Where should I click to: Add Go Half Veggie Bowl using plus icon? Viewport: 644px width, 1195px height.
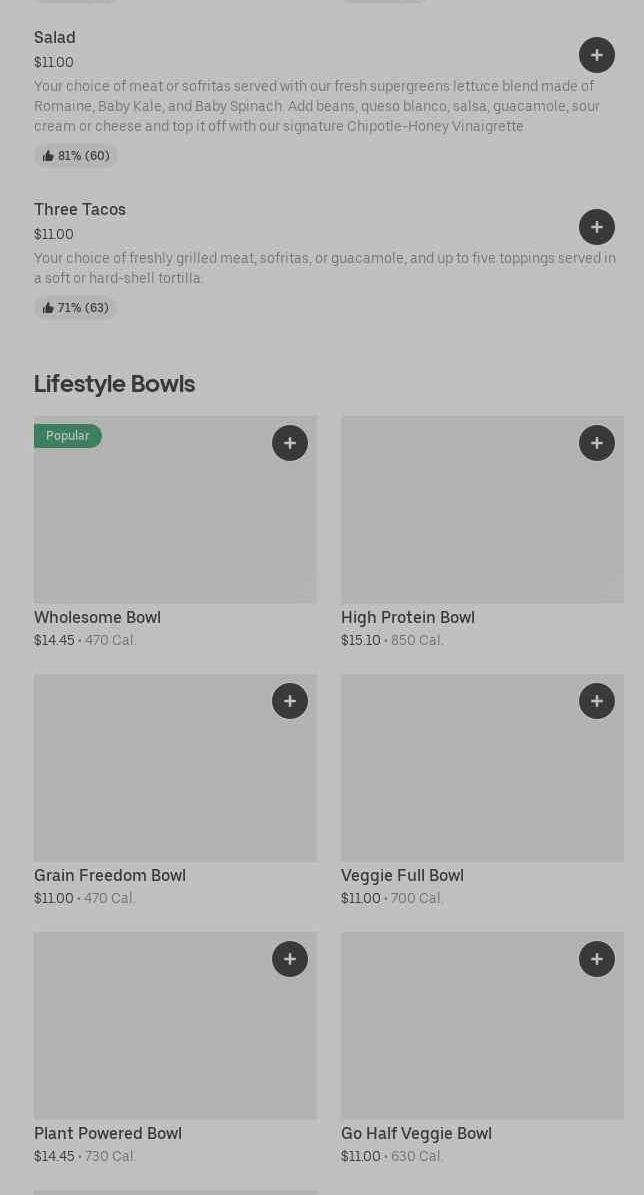coord(596,959)
